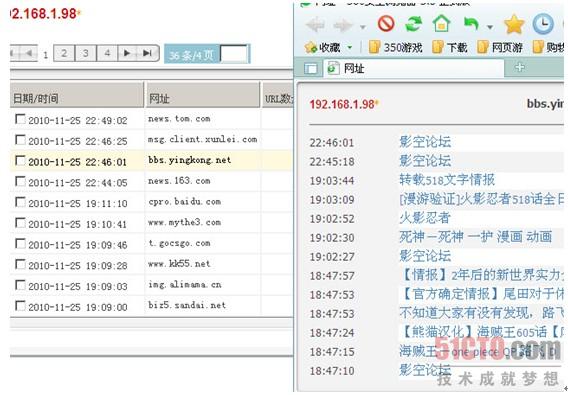This screenshot has width=568, height=395.
Task: Click the yellow star Favorites icon
Action: (x=514, y=25)
